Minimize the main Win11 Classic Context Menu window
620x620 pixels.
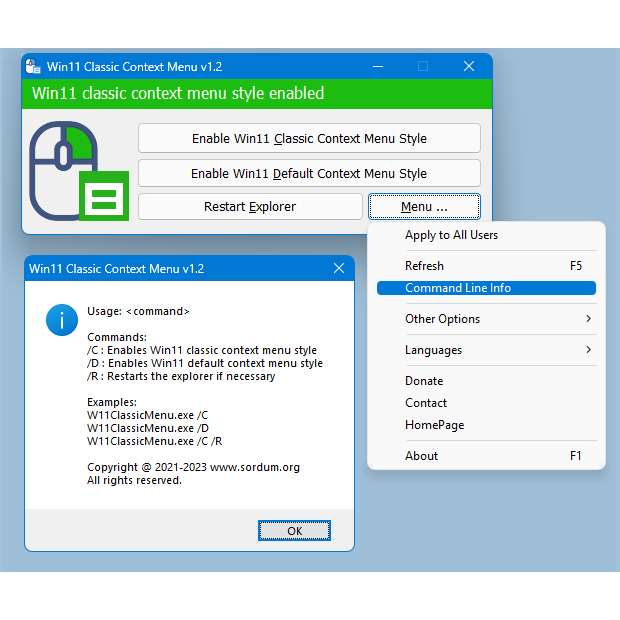[x=378, y=66]
